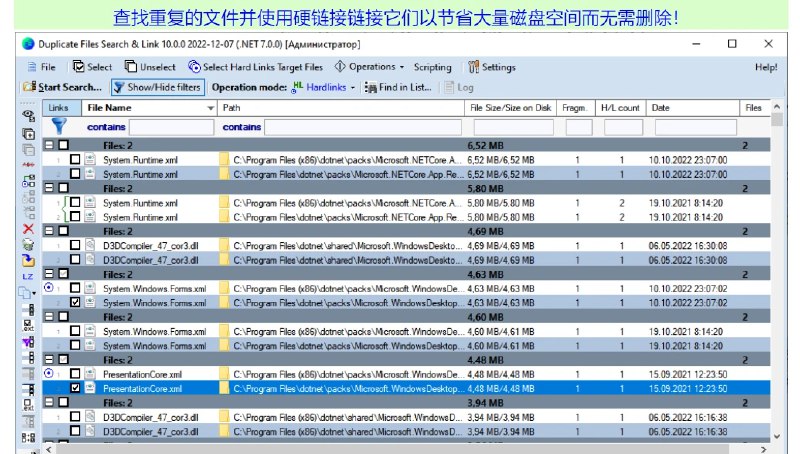Click the LZ compression sidebar icon
This screenshot has width=800, height=454.
pos(28,276)
